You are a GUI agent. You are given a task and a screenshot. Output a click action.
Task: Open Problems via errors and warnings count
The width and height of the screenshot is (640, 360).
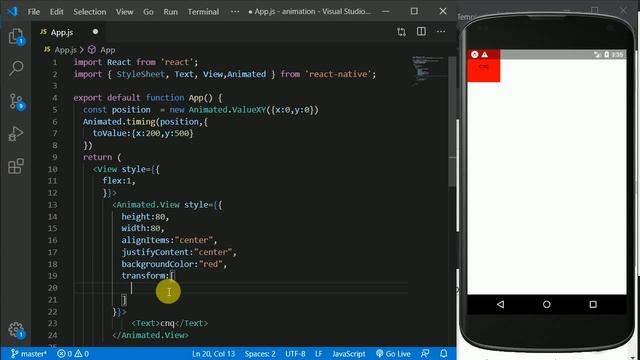click(73, 353)
